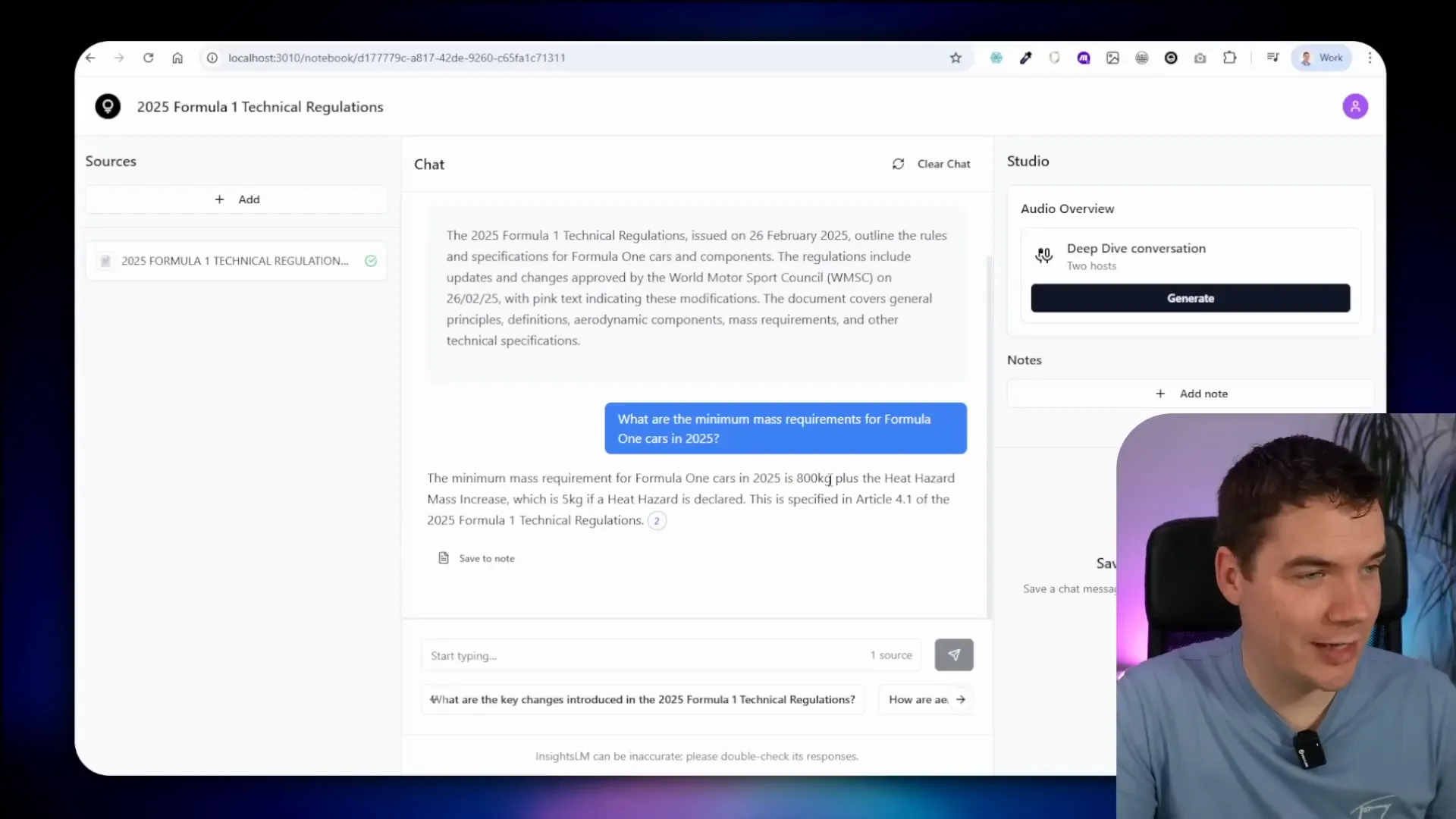
Task: Send the message with the paper plane button
Action: [954, 654]
